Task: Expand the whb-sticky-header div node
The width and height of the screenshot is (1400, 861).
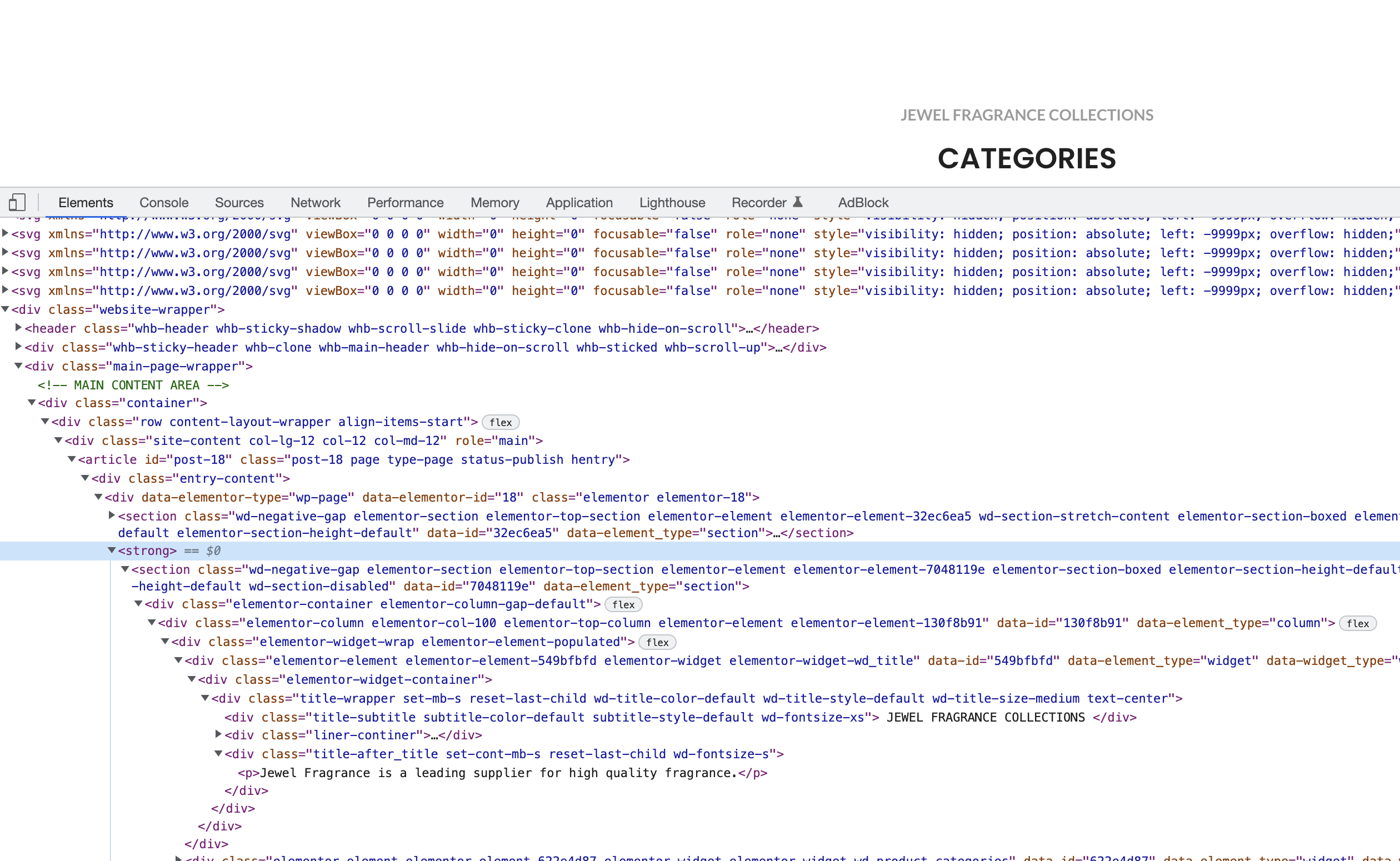Action: pyautogui.click(x=18, y=347)
